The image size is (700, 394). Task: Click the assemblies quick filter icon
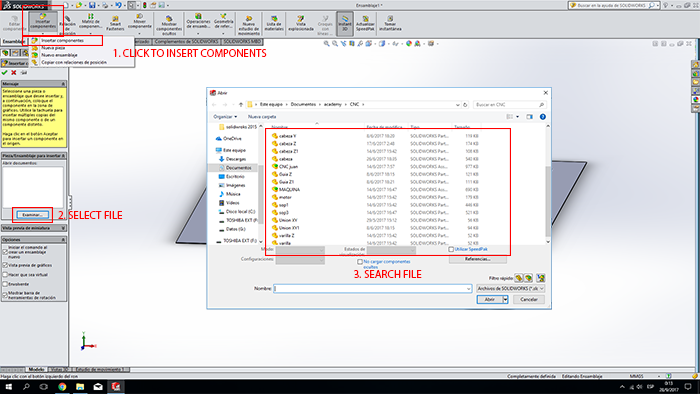(x=529, y=278)
